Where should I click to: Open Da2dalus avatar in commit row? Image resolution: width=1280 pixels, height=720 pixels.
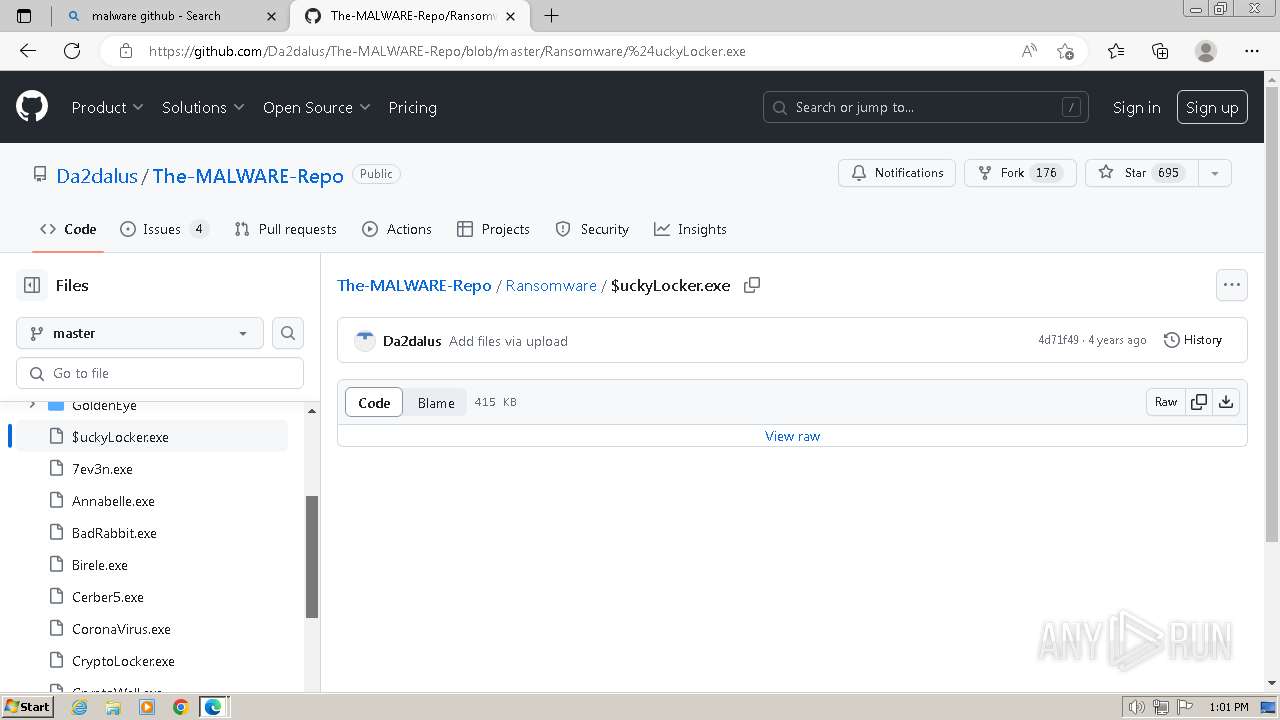pyautogui.click(x=365, y=341)
